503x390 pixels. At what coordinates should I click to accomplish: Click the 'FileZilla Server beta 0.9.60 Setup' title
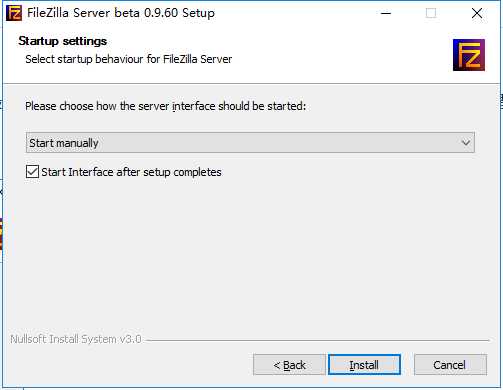point(121,13)
